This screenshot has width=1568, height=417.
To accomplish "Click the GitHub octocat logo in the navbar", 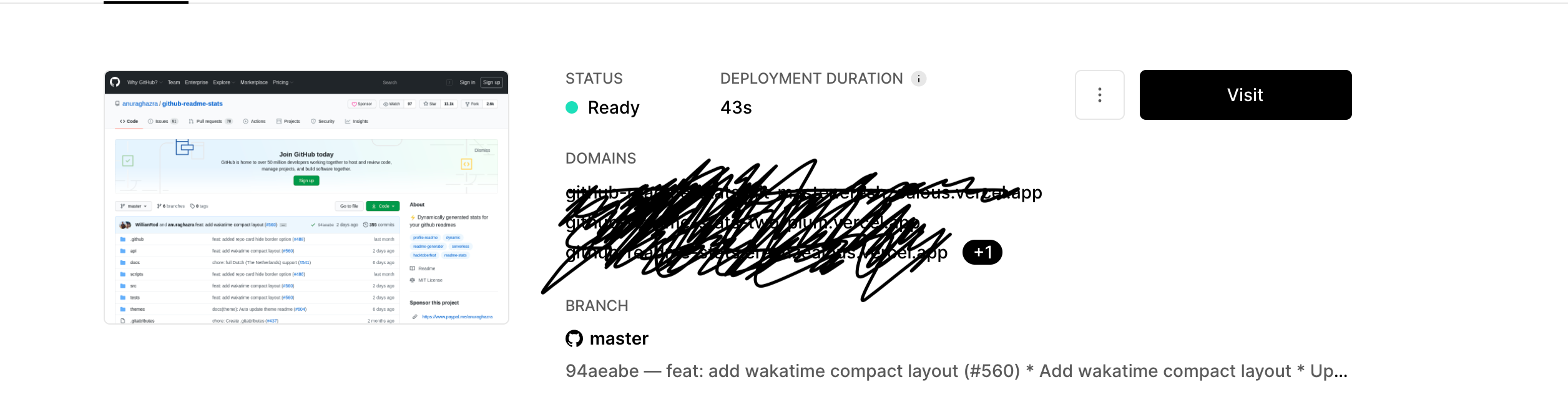I will 115,82.
